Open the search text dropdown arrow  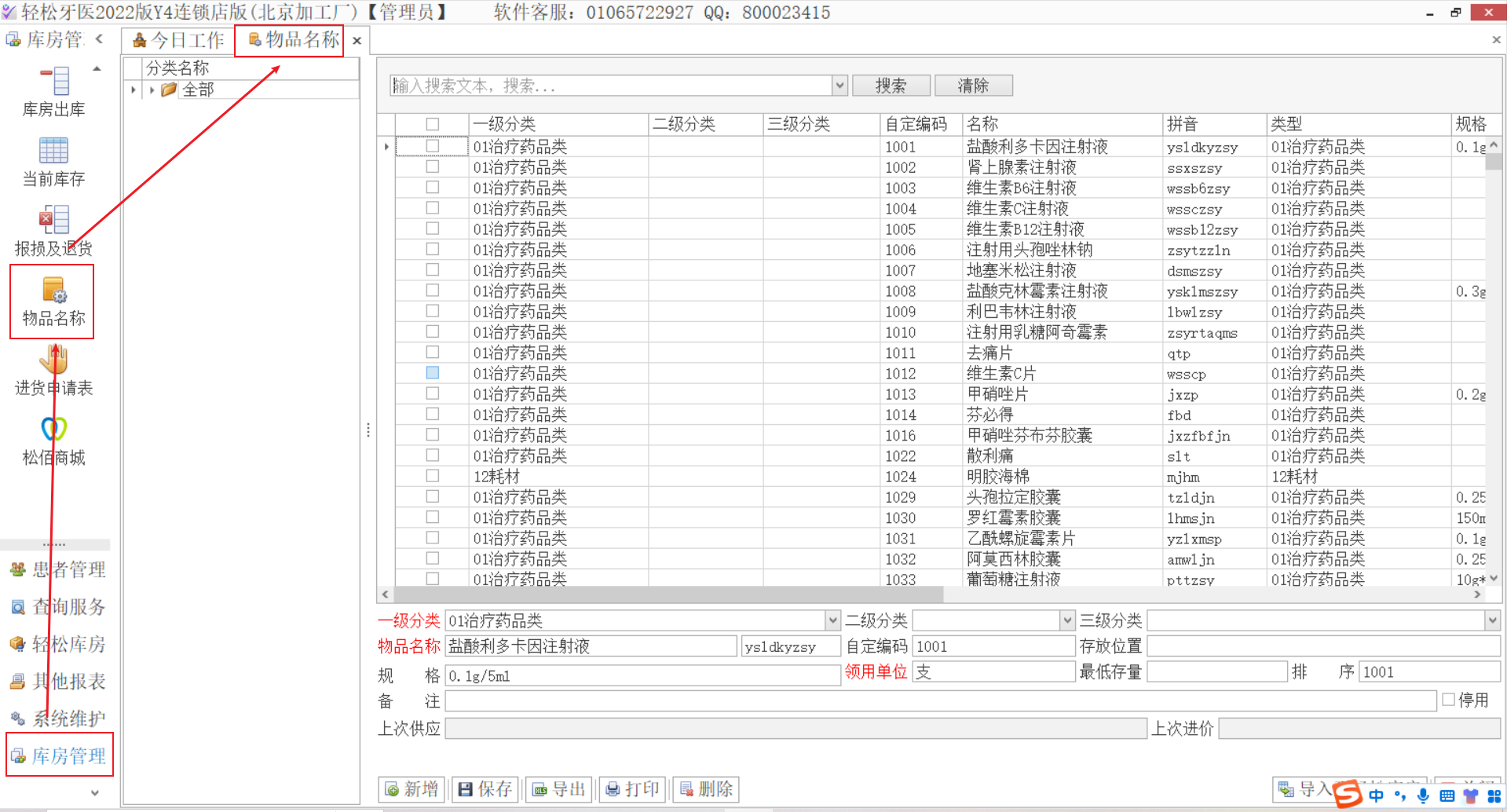point(839,86)
